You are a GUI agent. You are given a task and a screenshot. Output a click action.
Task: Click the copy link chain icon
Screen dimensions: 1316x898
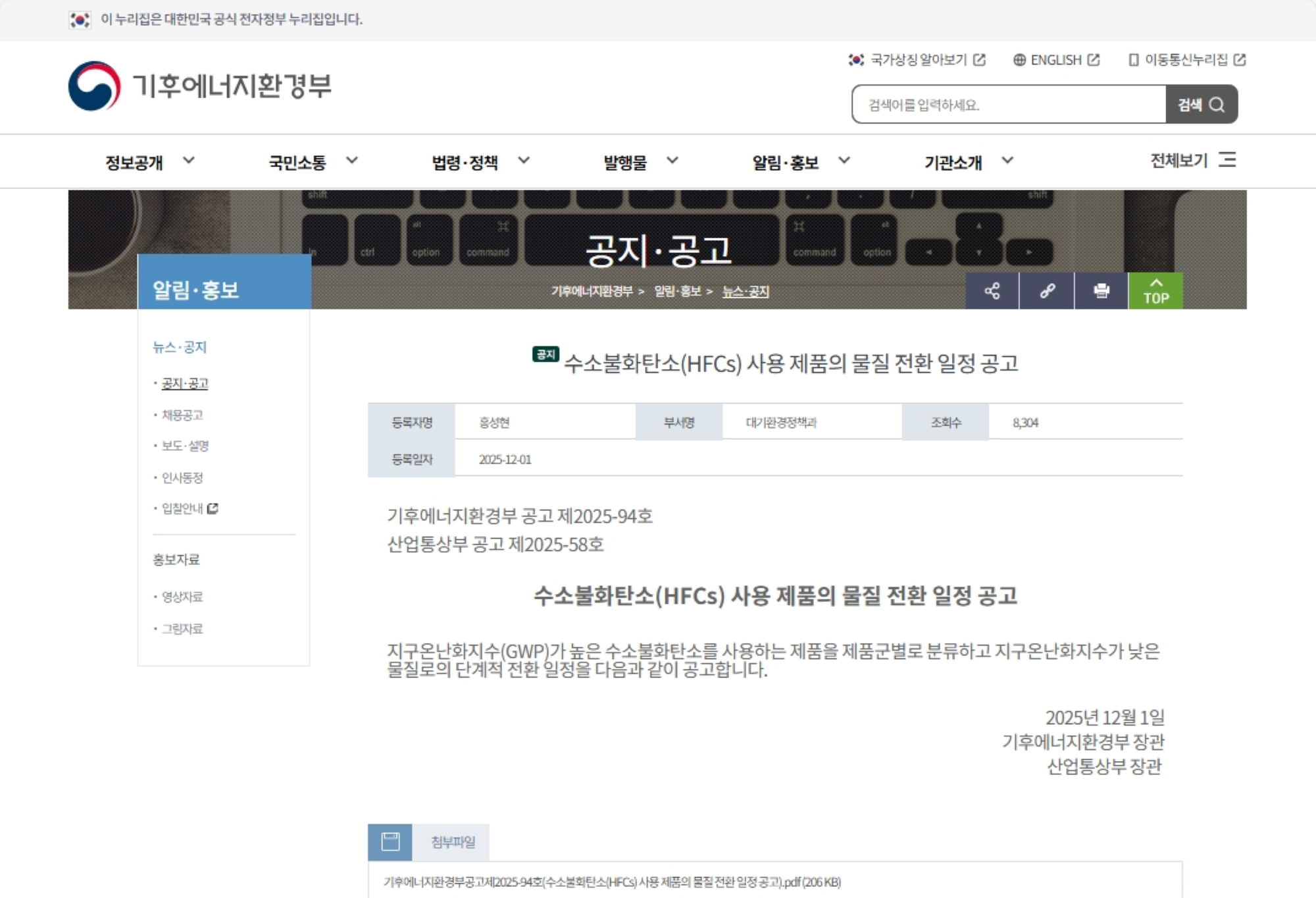tap(1047, 291)
